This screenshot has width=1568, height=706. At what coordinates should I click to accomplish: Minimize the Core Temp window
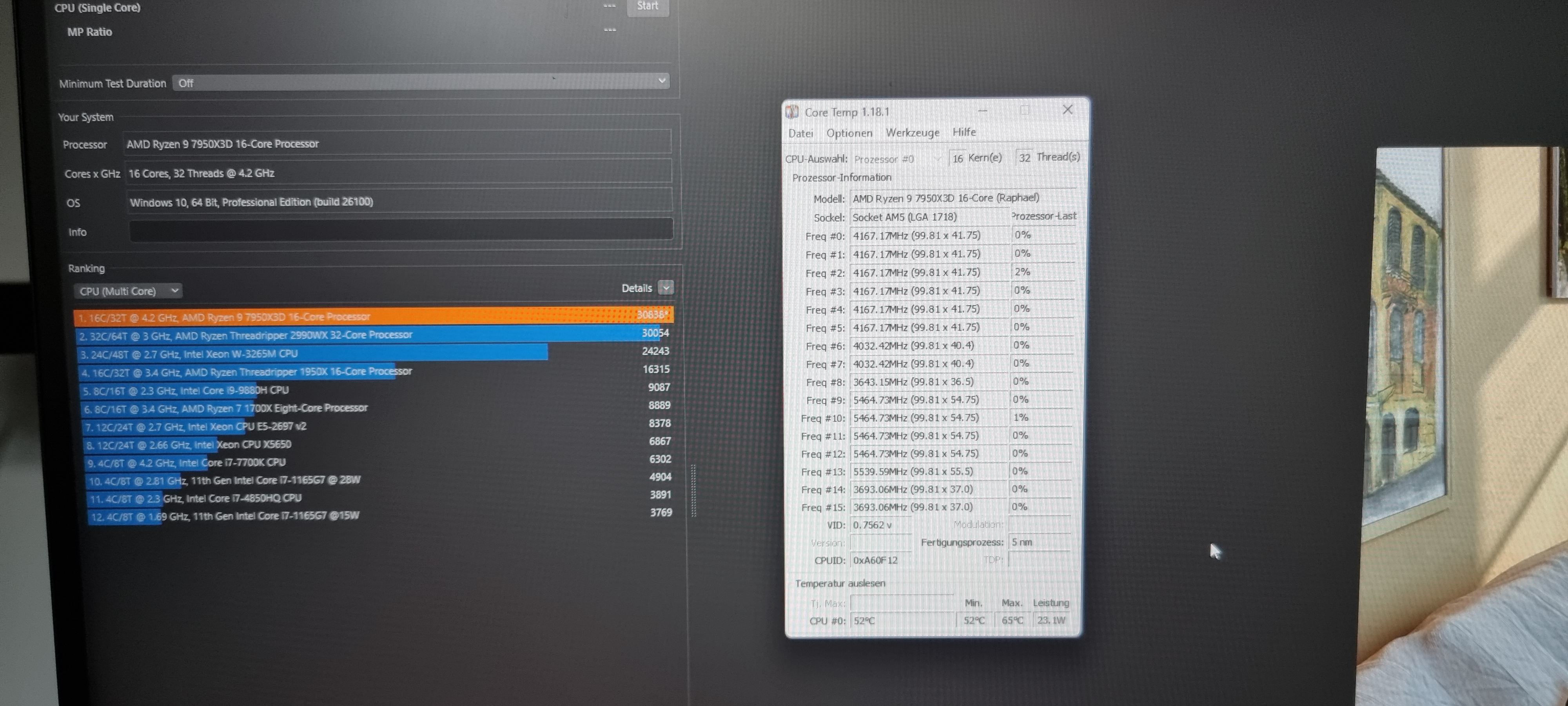pos(982,111)
